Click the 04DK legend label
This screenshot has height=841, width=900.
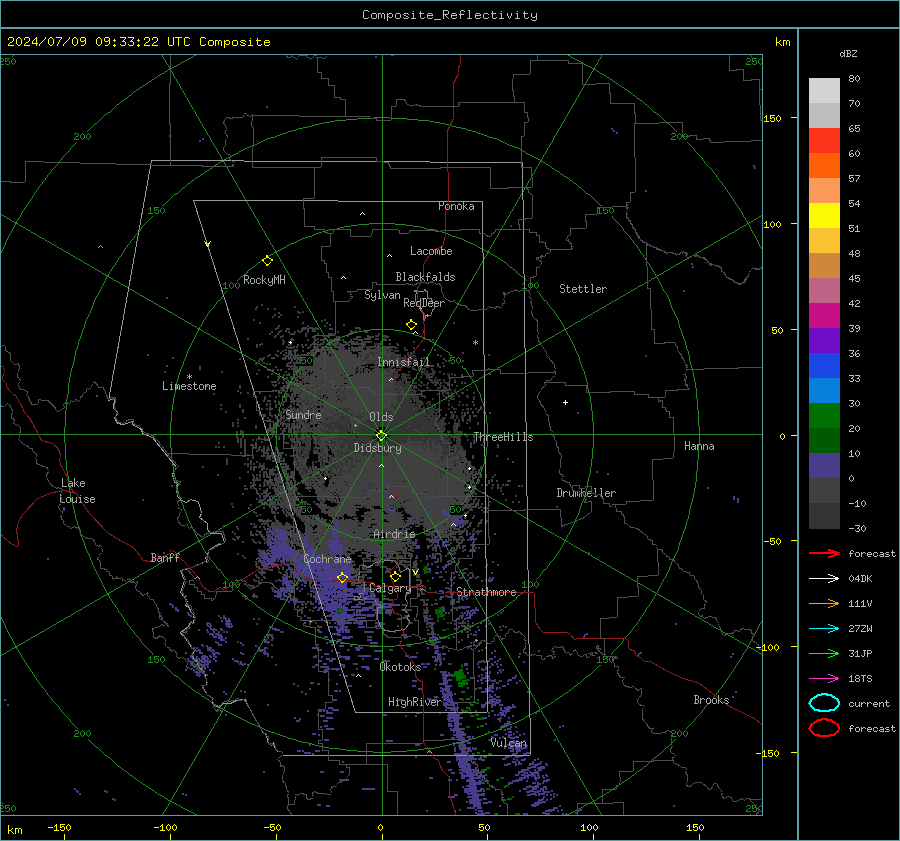click(860, 579)
